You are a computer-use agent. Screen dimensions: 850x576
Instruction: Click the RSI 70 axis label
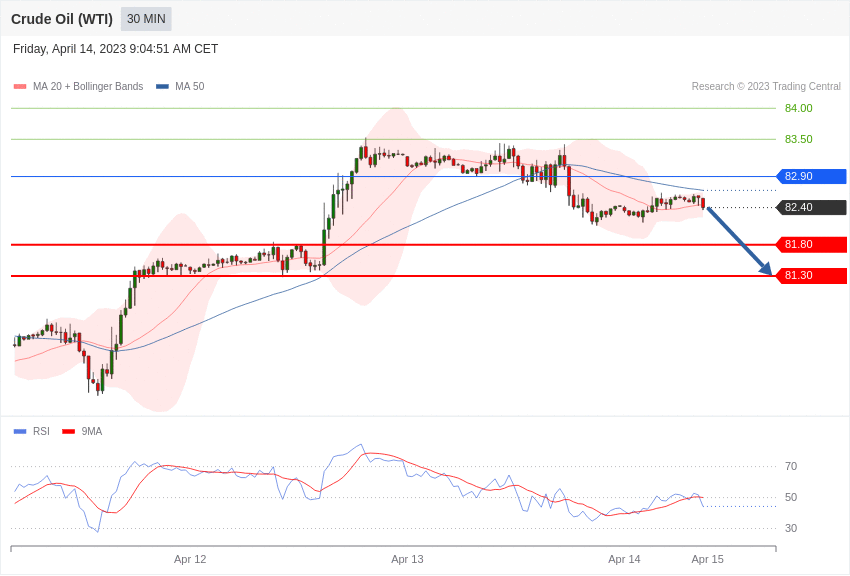tap(791, 466)
